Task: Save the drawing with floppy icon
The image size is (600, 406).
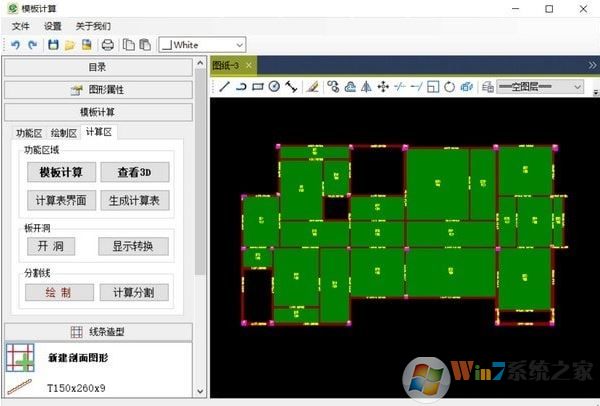Action: tap(53, 45)
